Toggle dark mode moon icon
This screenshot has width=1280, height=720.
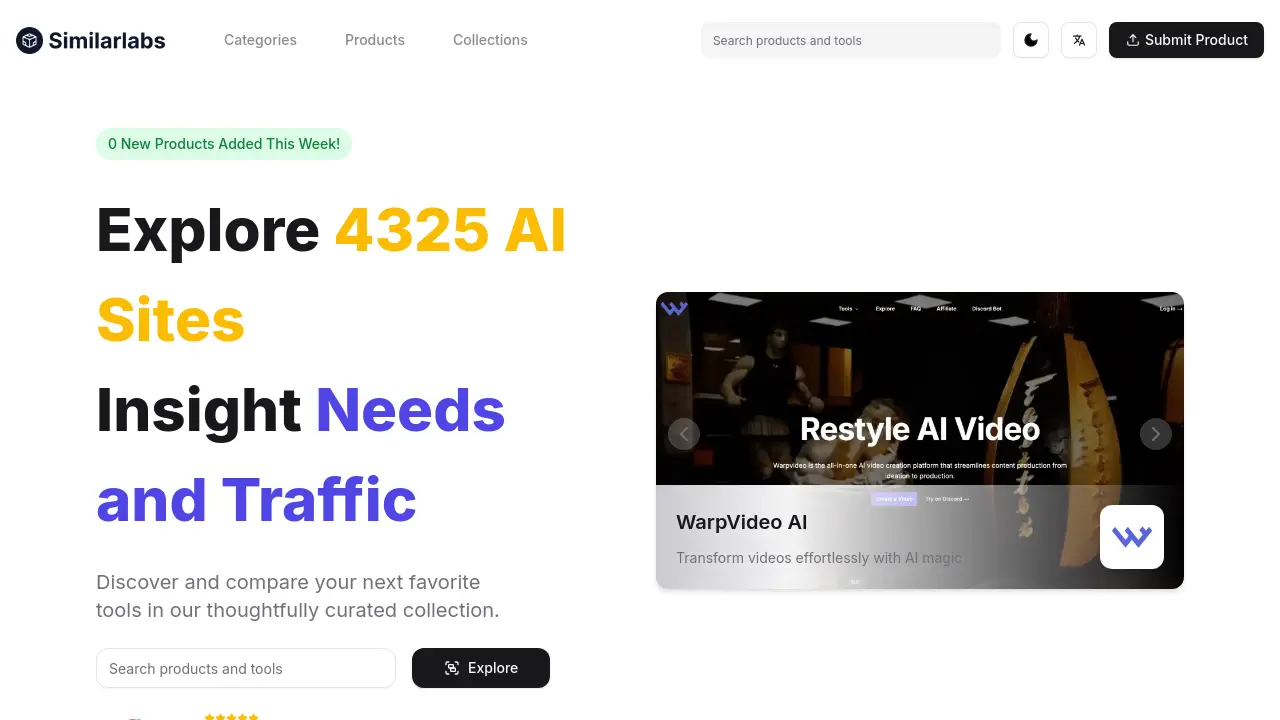[1031, 40]
